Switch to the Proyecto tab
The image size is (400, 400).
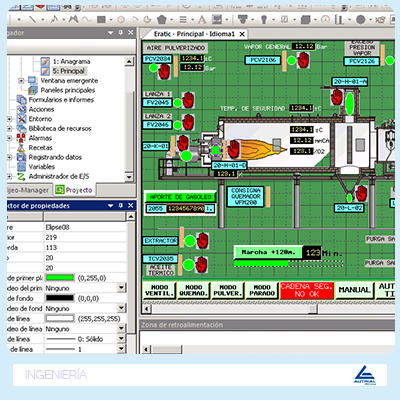coord(74,190)
